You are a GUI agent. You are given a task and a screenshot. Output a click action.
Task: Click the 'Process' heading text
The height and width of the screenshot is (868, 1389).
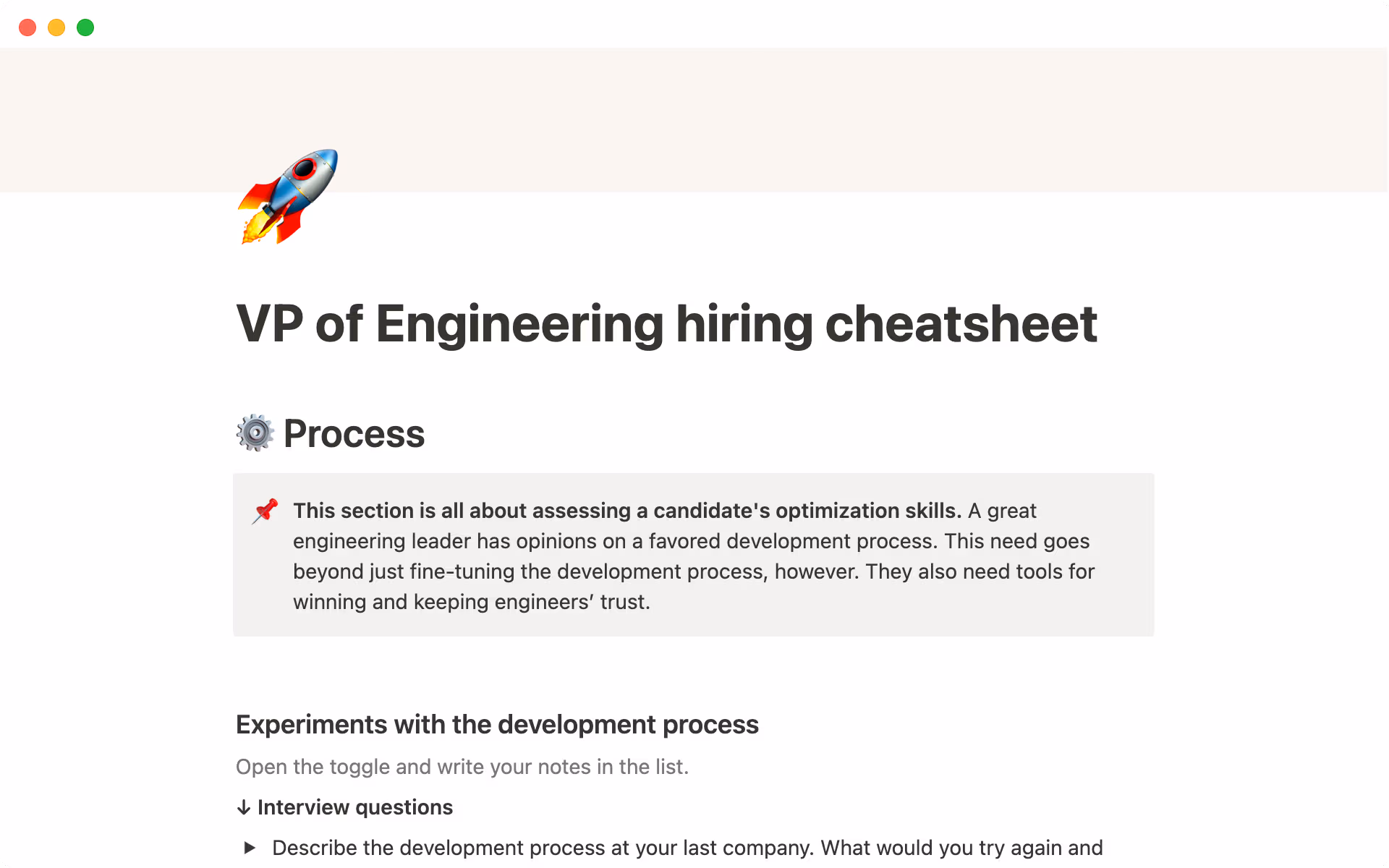[354, 434]
